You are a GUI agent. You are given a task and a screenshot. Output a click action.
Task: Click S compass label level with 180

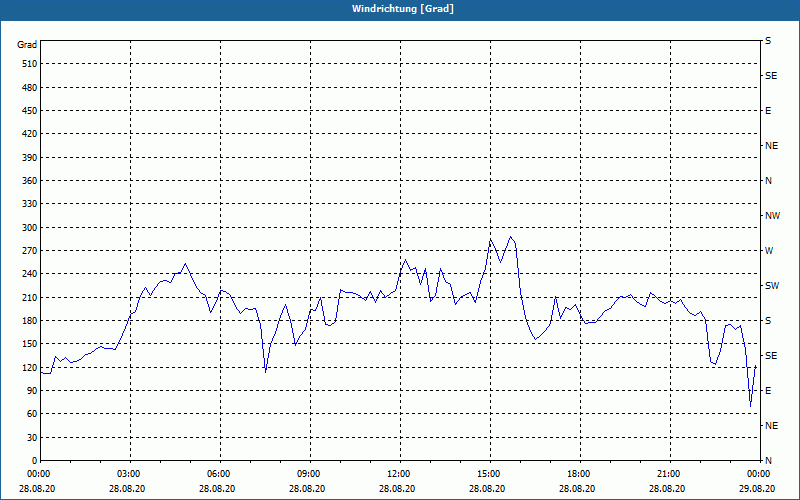pyautogui.click(x=768, y=320)
